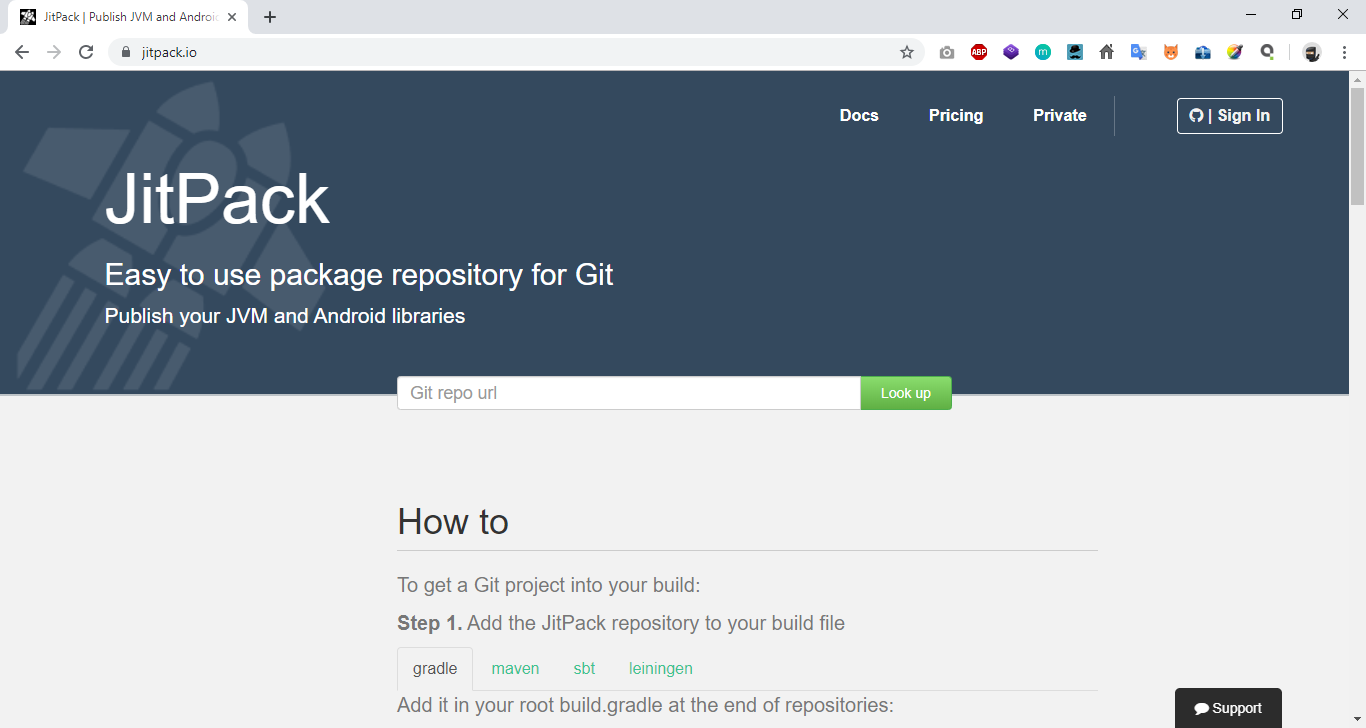Reload the page using the refresh icon
Screen dimensions: 1366x728
click(x=85, y=51)
